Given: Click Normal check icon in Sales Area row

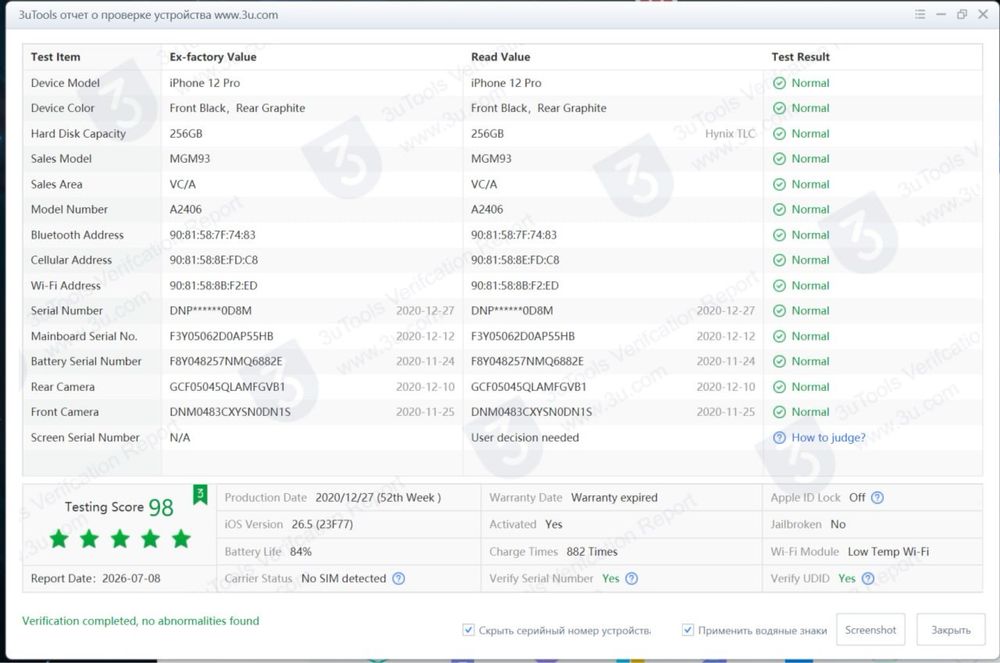Looking at the screenshot, I should tap(779, 184).
